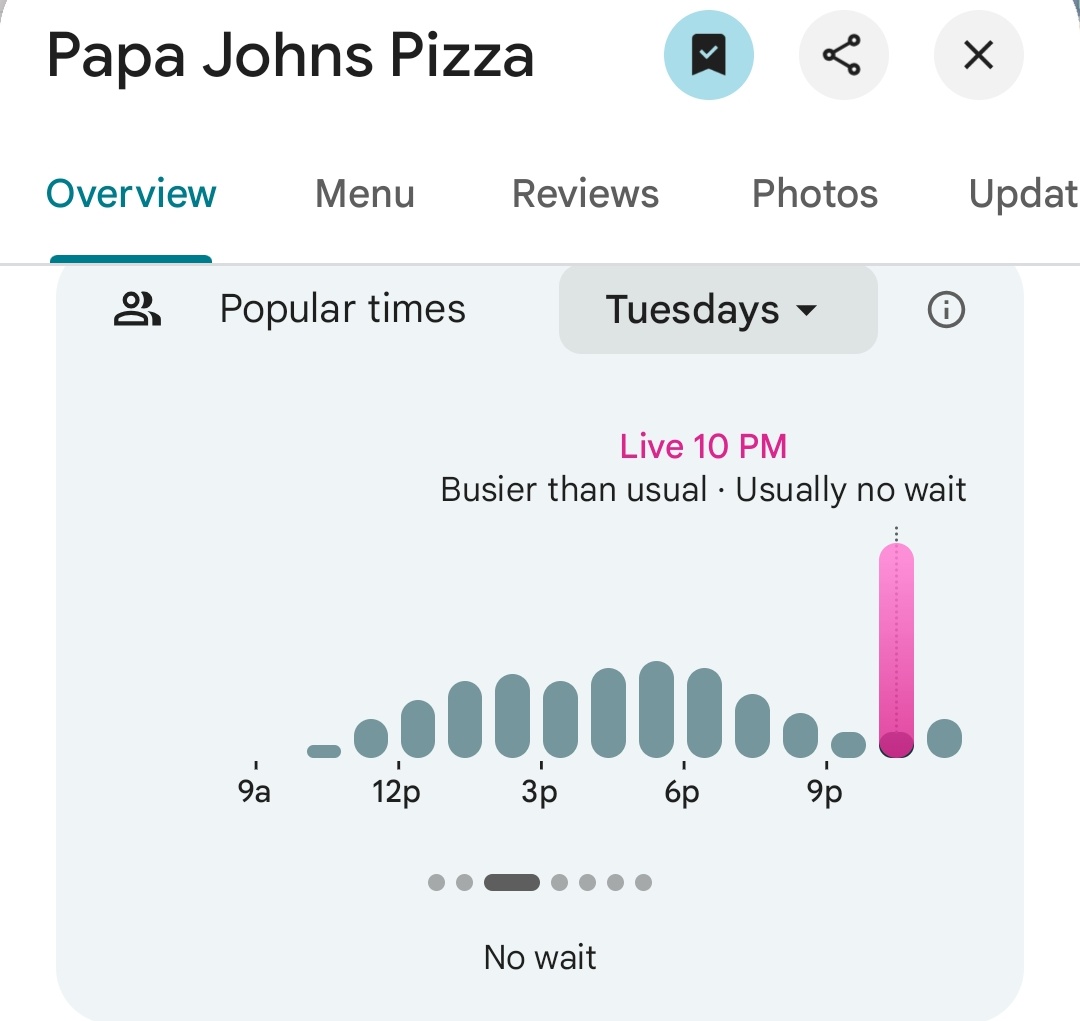
Task: Tap the 3p bar in the chart
Action: pos(560,719)
